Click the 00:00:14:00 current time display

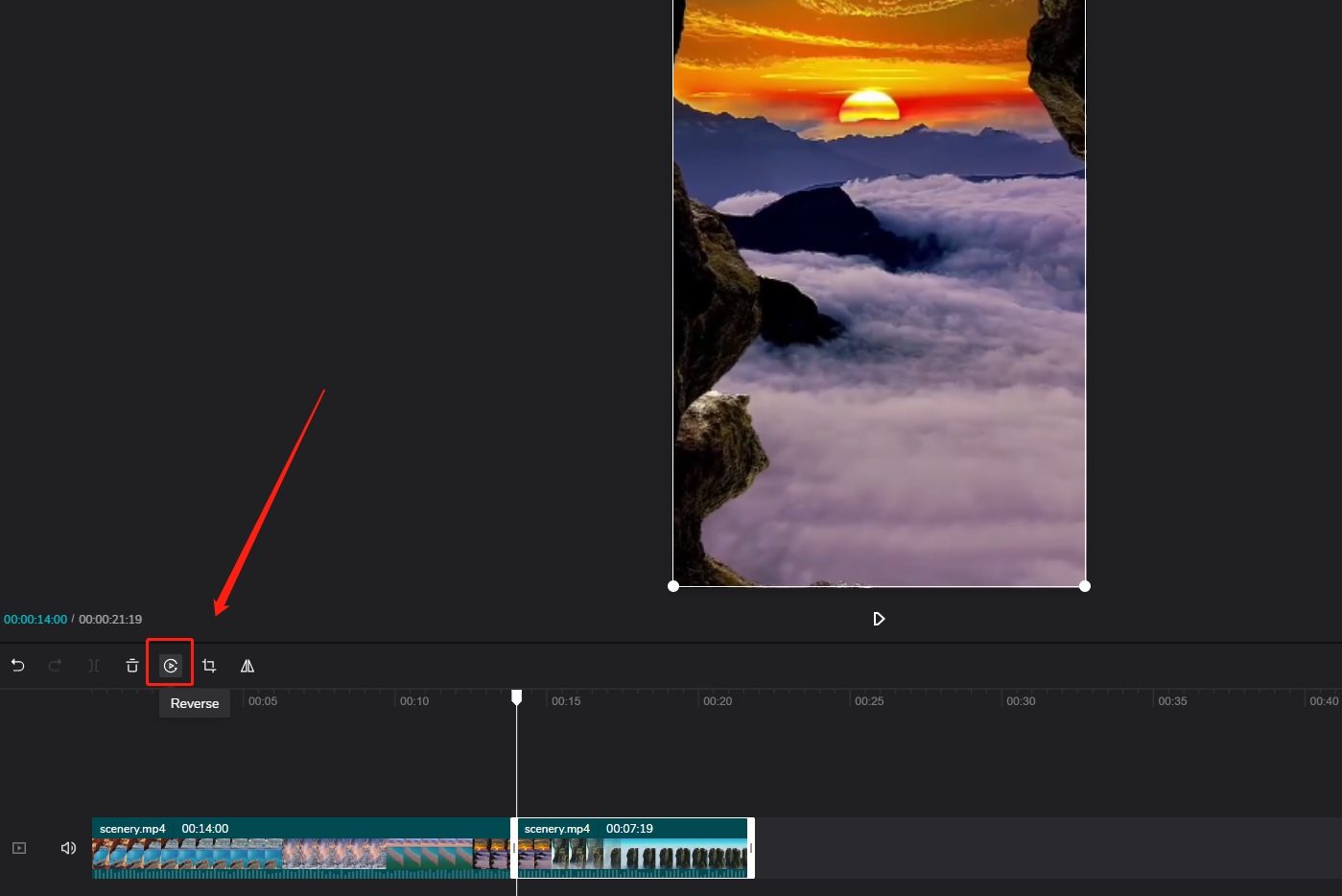coord(35,619)
